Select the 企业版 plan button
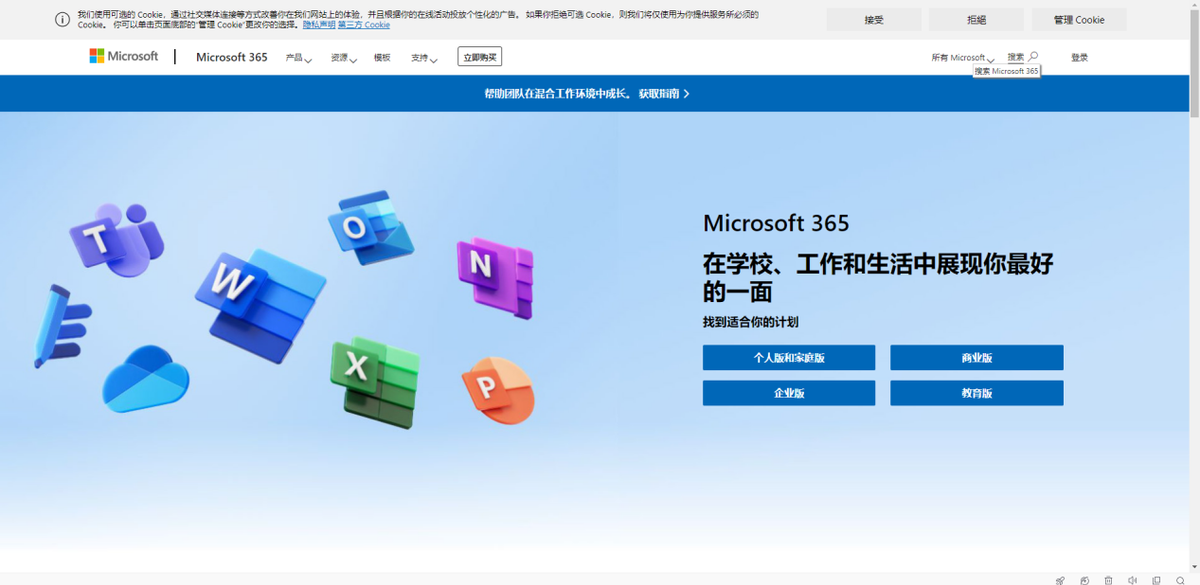 [789, 393]
